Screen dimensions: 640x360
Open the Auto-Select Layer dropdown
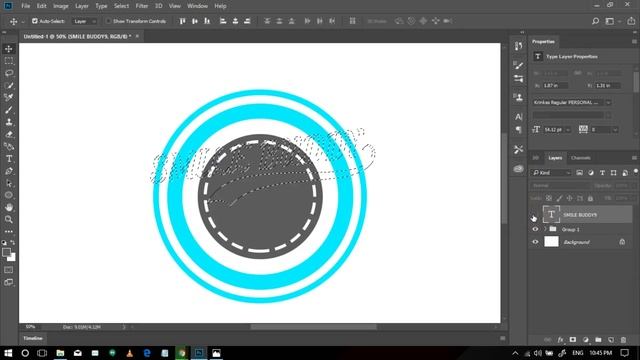tap(84, 21)
